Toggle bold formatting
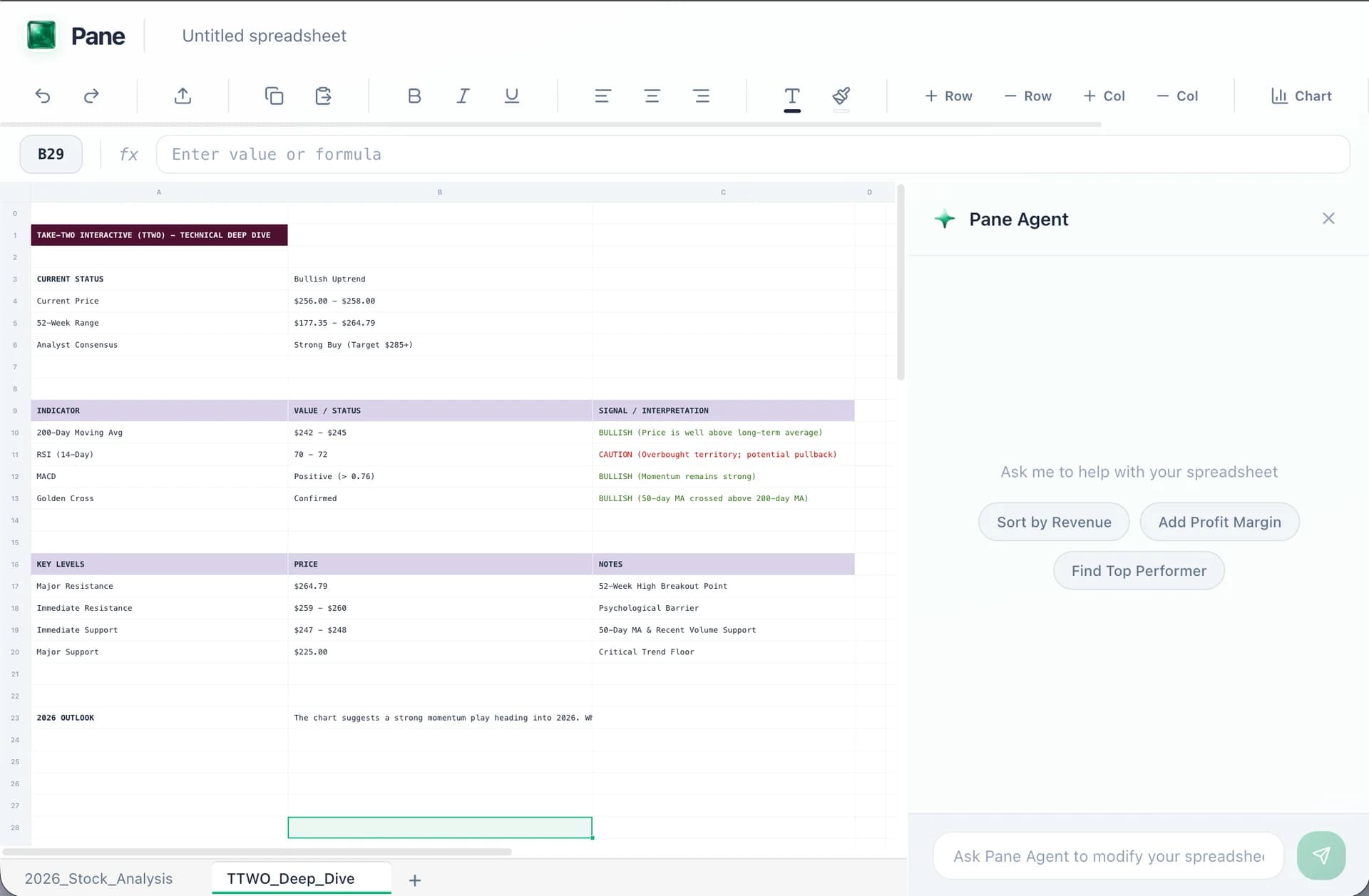This screenshot has width=1369, height=896. tap(414, 96)
